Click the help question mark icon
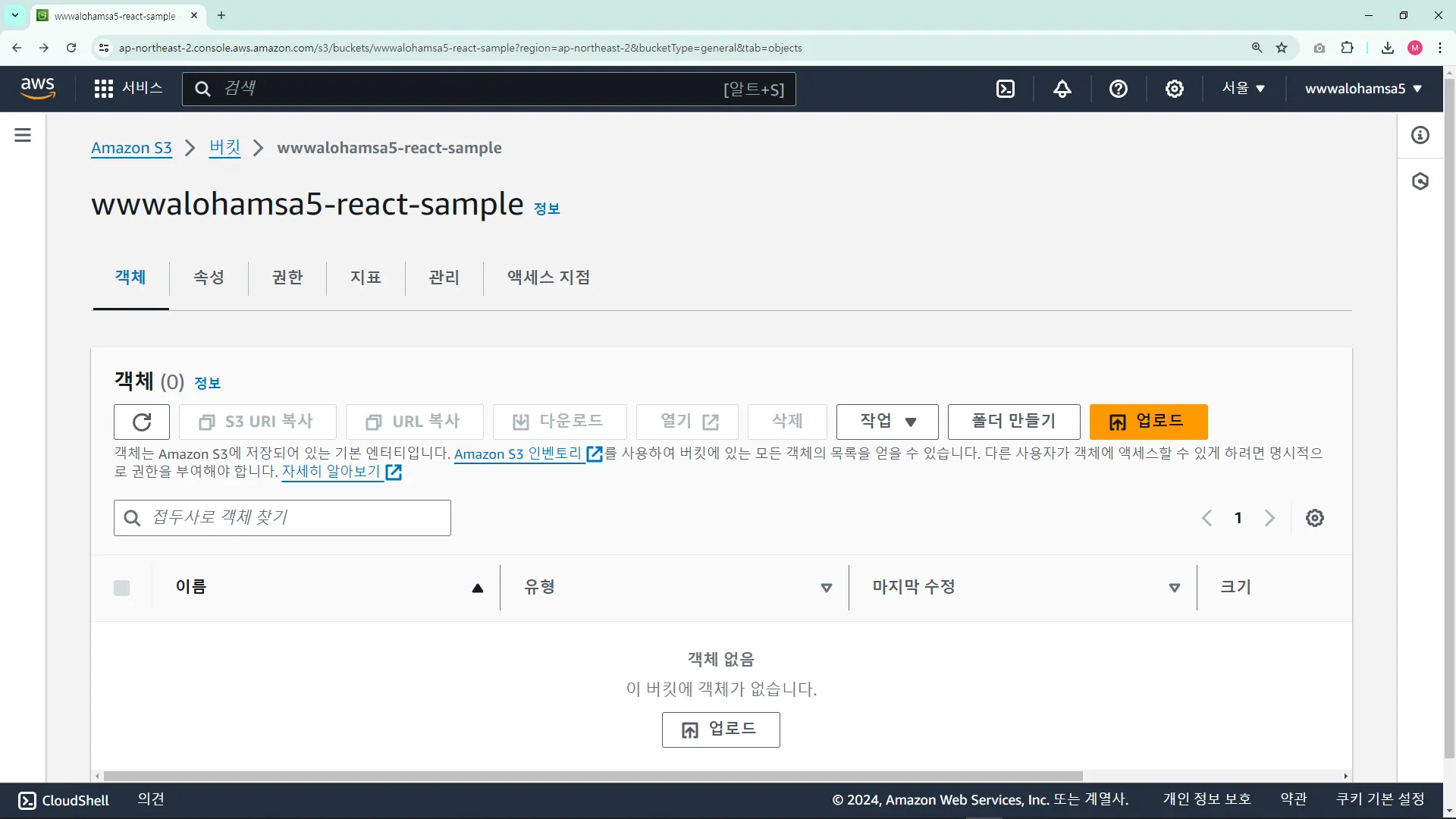This screenshot has width=1456, height=819. [1119, 89]
